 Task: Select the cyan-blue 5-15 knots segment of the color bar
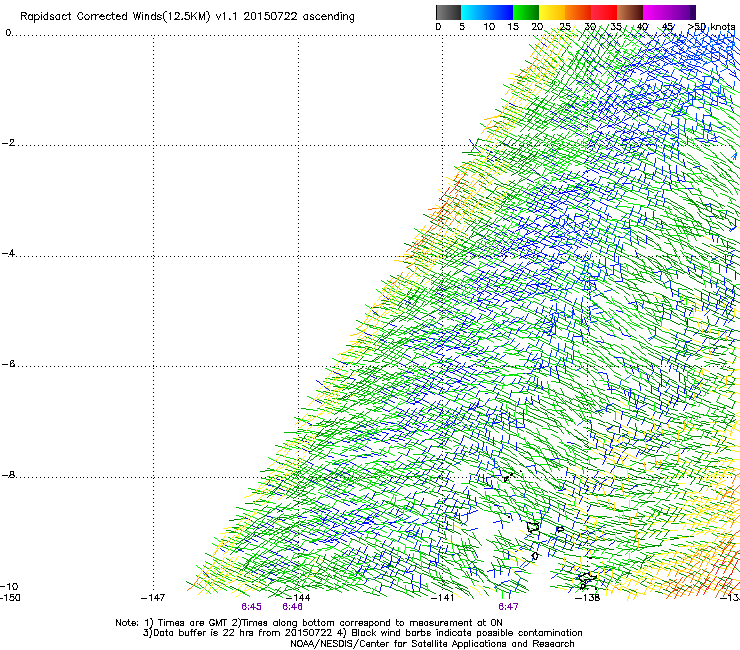(487, 12)
